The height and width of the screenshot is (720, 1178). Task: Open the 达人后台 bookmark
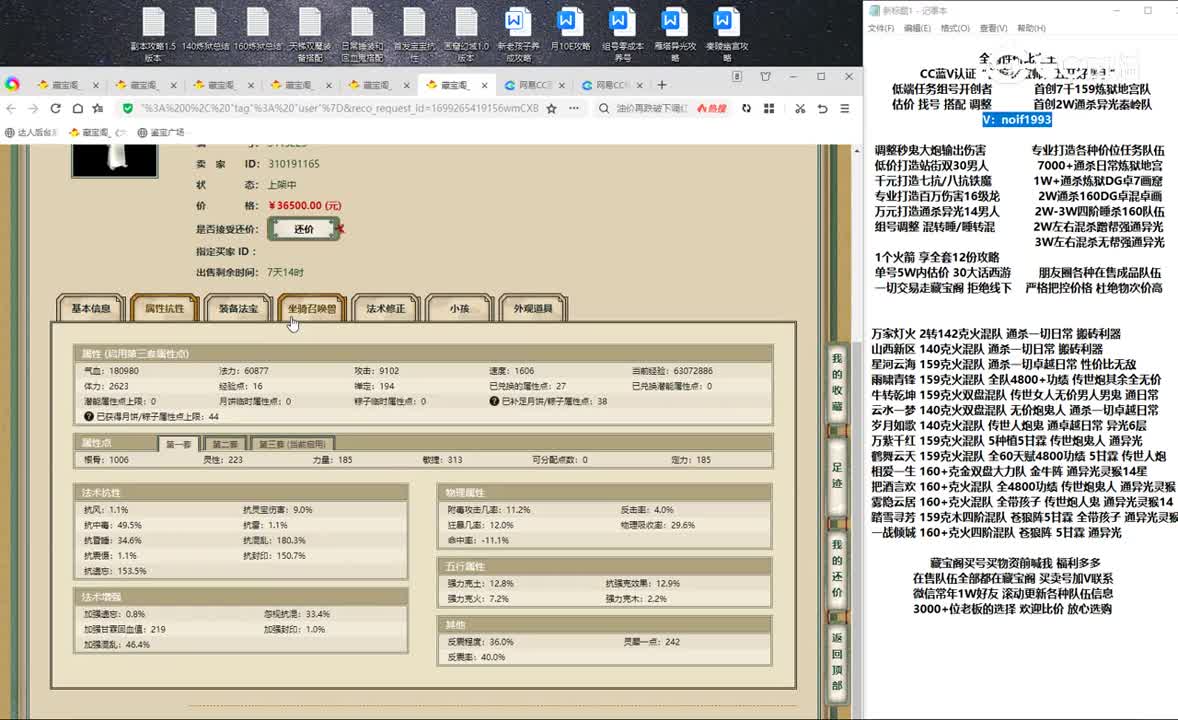click(31, 132)
